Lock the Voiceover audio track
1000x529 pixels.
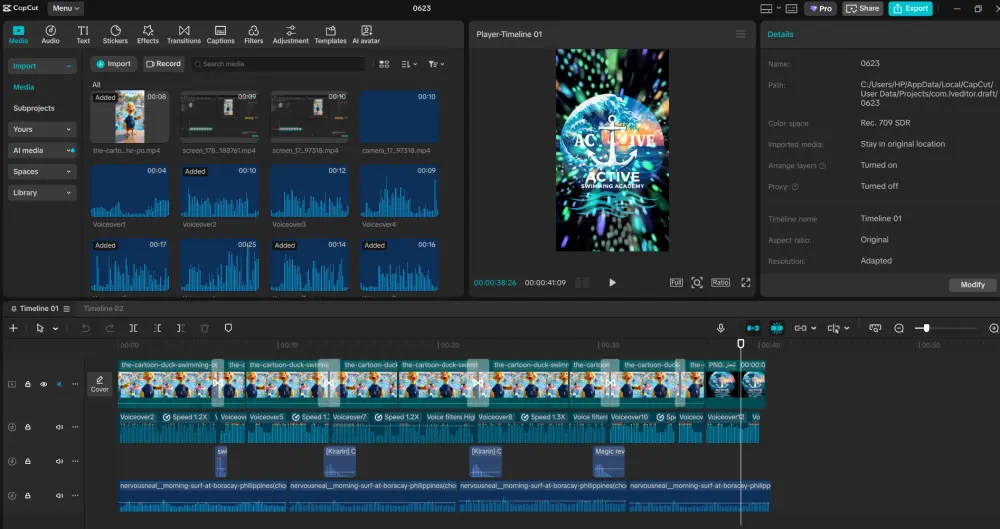point(27,427)
